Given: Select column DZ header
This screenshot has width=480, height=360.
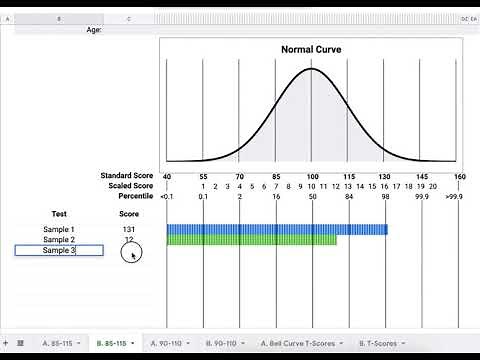Looking at the screenshot, I should (x=465, y=19).
